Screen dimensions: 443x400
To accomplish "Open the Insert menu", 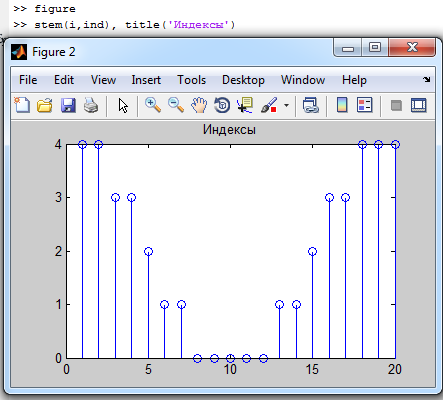I will click(146, 80).
